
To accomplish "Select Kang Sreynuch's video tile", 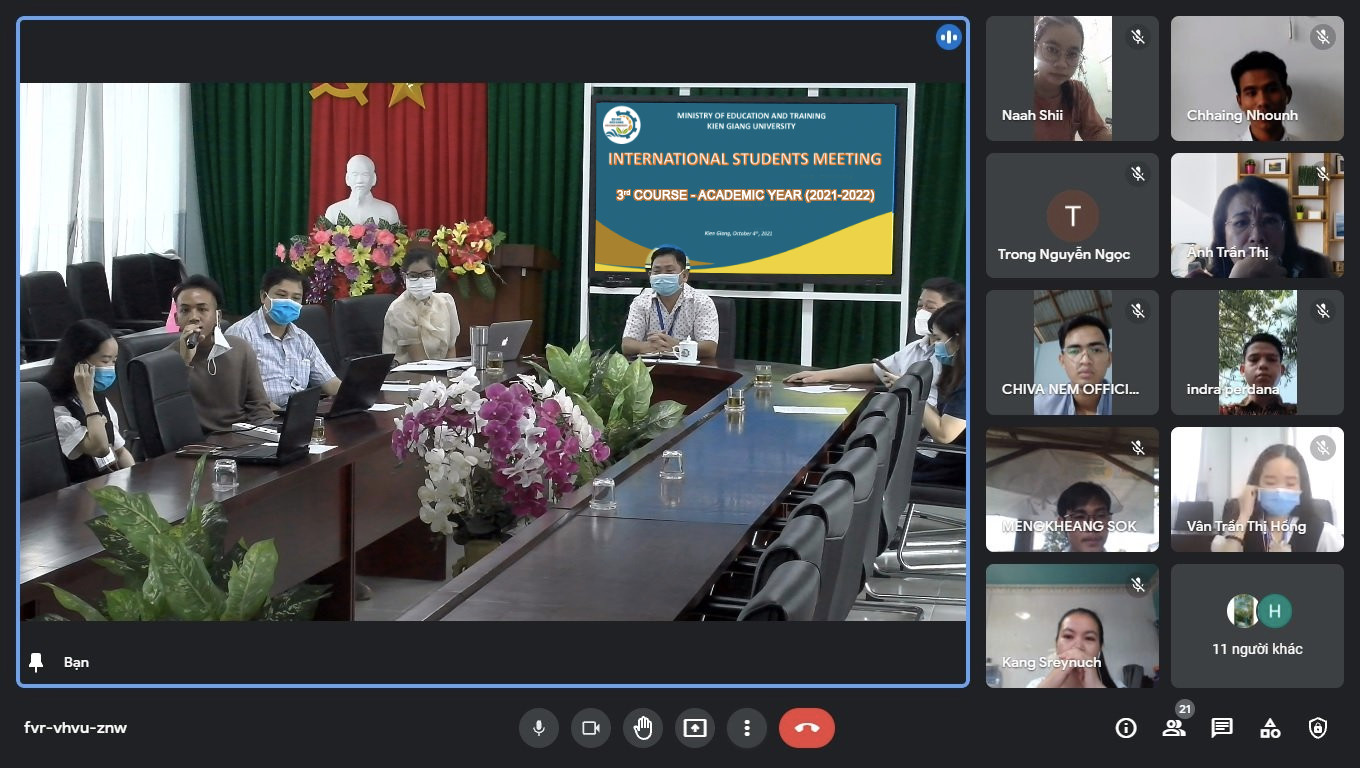I will [x=1072, y=626].
